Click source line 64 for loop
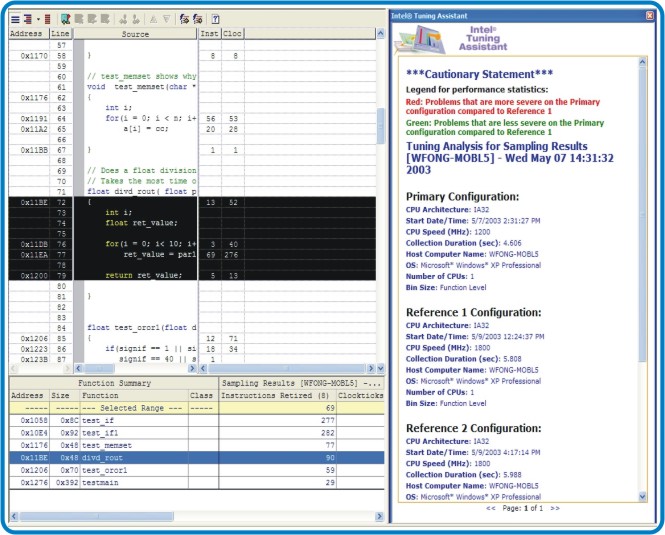This screenshot has width=665, height=535. 151,118
